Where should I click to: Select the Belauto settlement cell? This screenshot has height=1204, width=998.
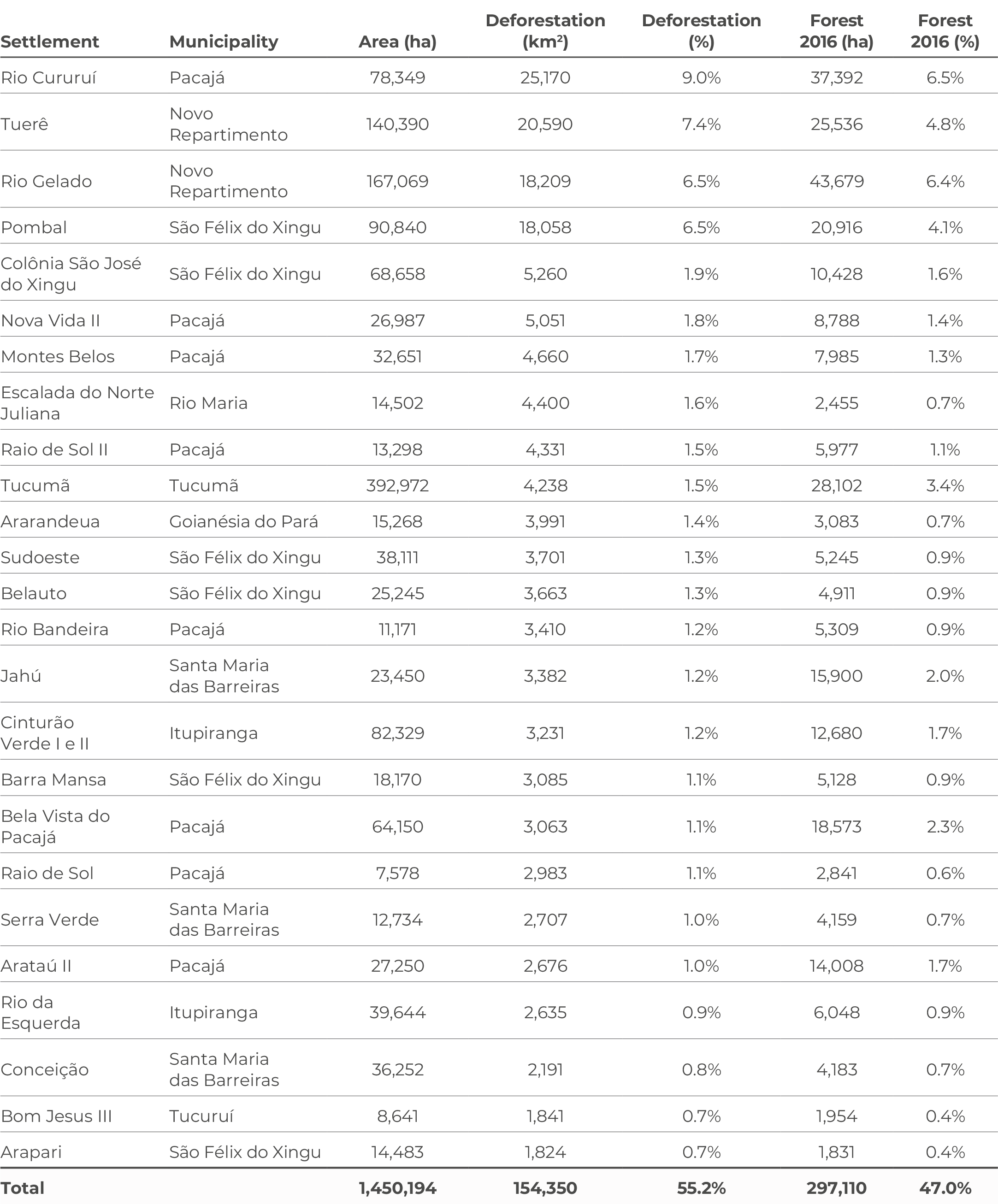tap(34, 593)
